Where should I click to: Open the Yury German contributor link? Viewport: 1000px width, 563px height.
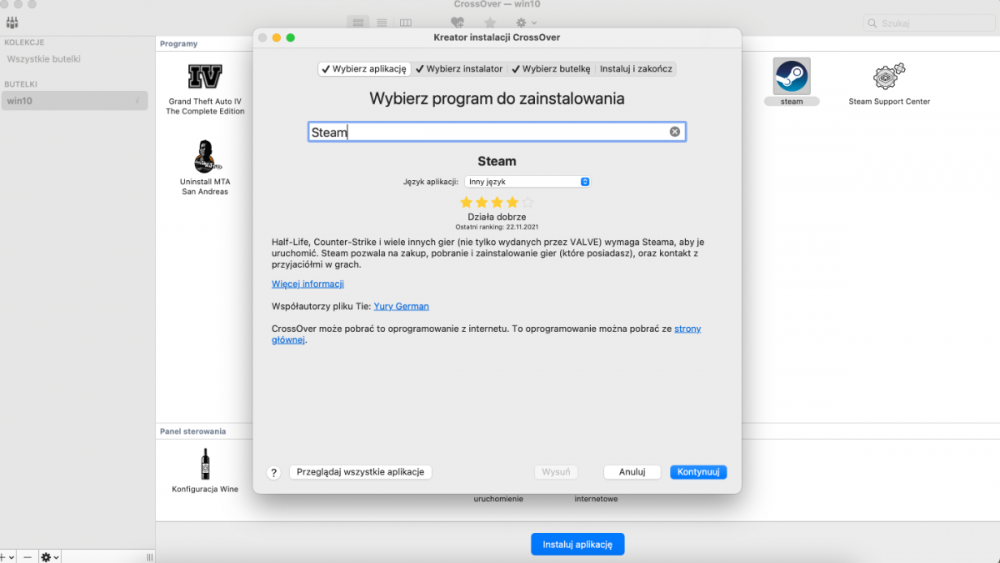(x=401, y=306)
